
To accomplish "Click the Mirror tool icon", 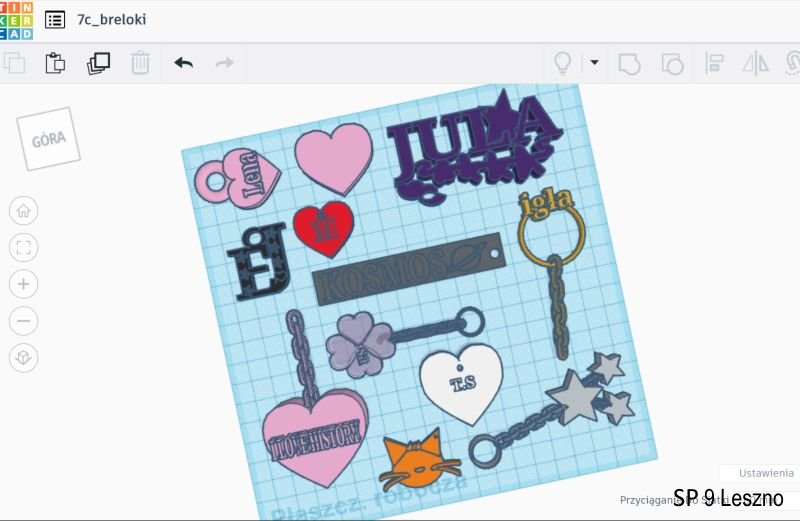I will (754, 63).
